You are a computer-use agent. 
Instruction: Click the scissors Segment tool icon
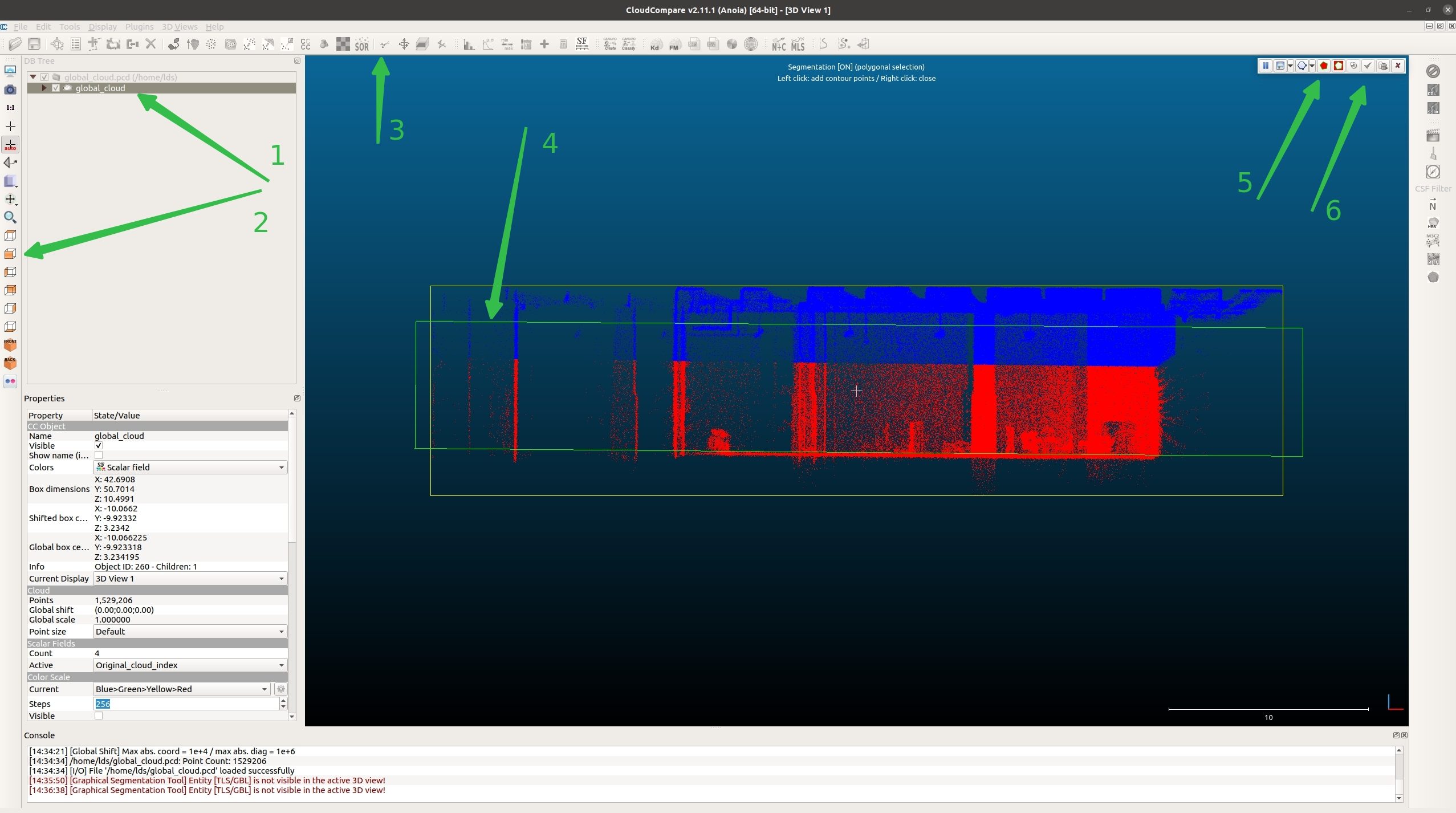click(385, 44)
